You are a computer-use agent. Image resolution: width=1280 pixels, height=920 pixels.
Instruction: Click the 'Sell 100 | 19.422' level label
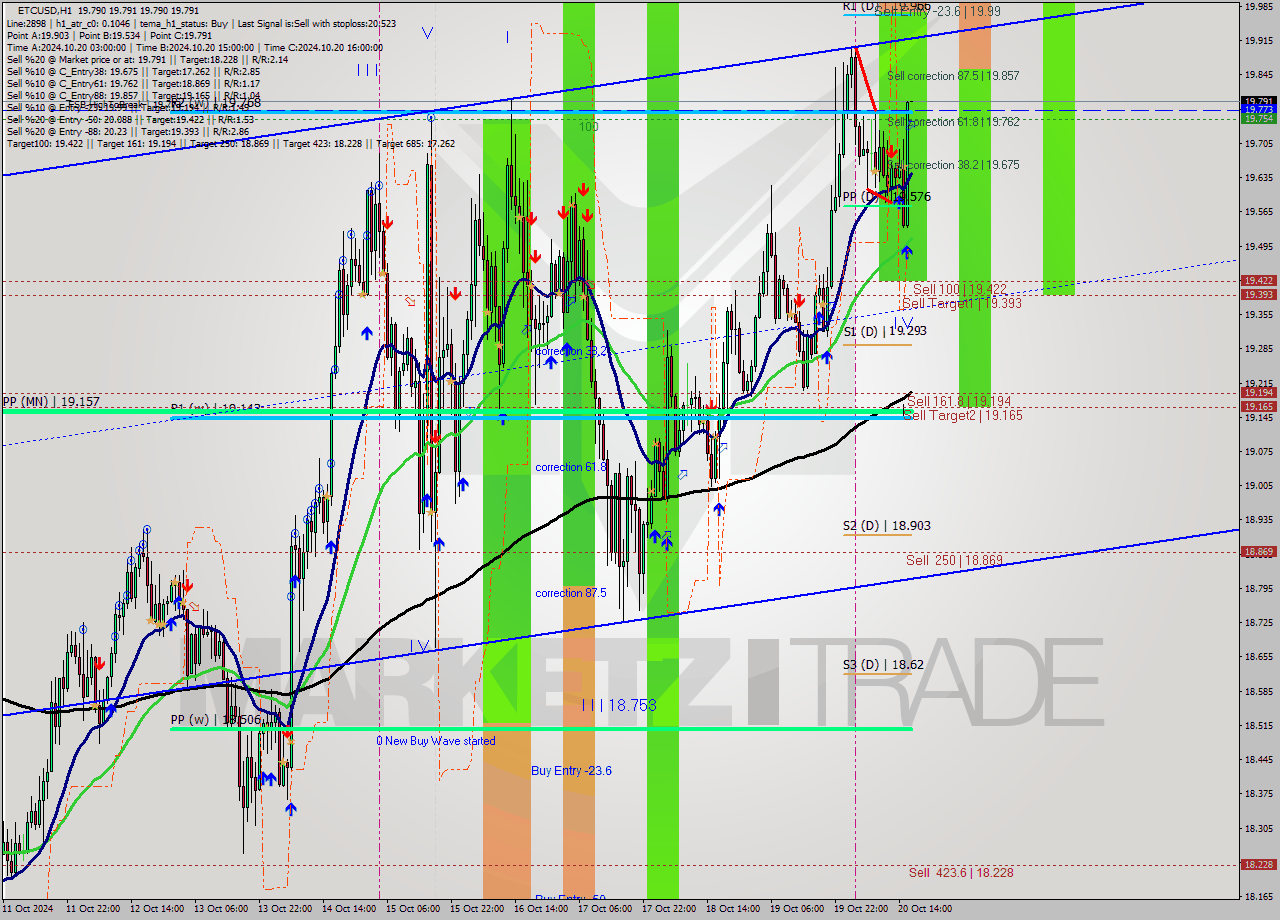[x=960, y=289]
